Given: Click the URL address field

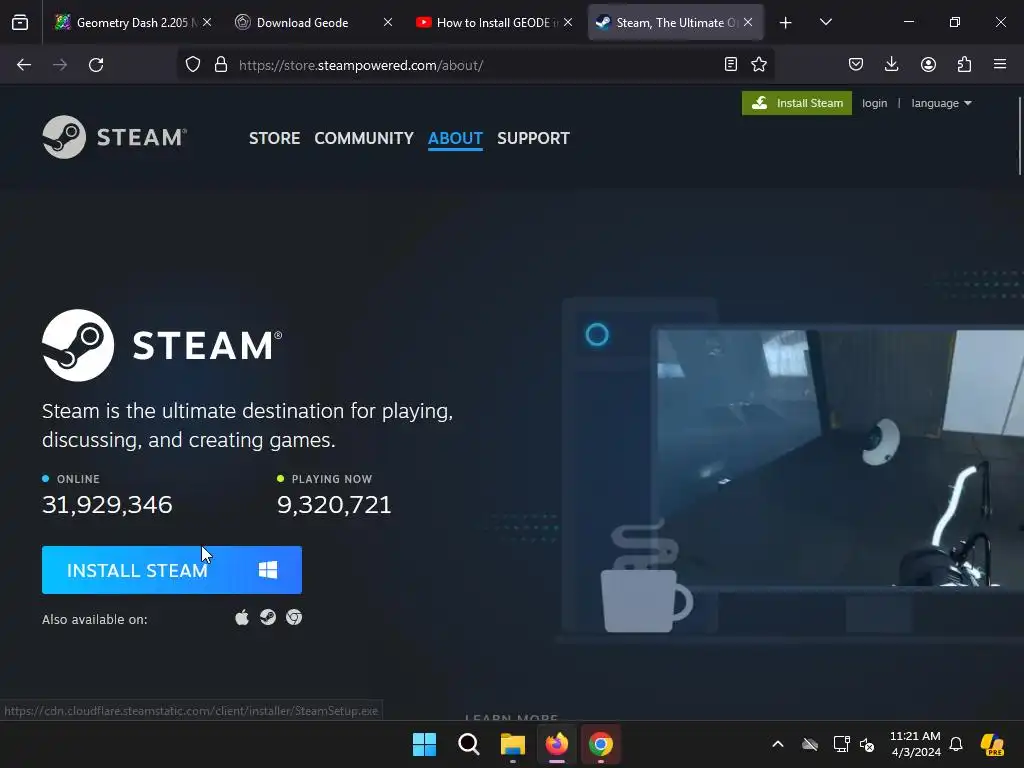Looking at the screenshot, I should coord(476,65).
